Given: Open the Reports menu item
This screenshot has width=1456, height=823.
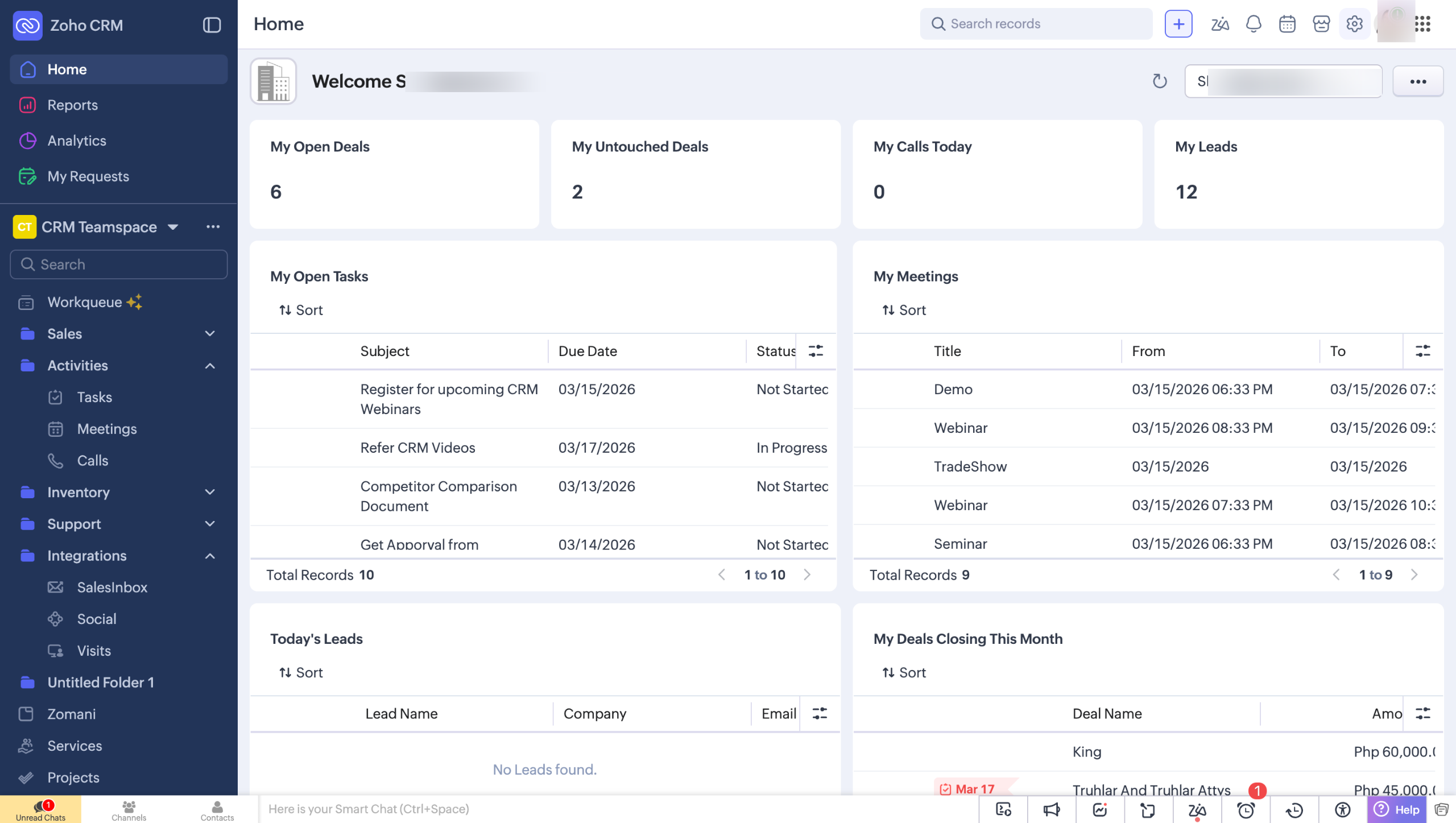Looking at the screenshot, I should pyautogui.click(x=72, y=105).
